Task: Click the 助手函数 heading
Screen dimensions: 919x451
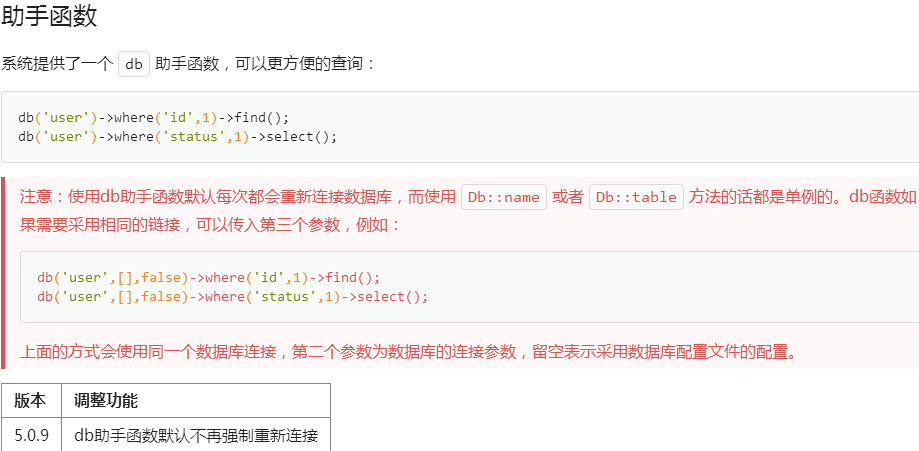Action: 49,16
